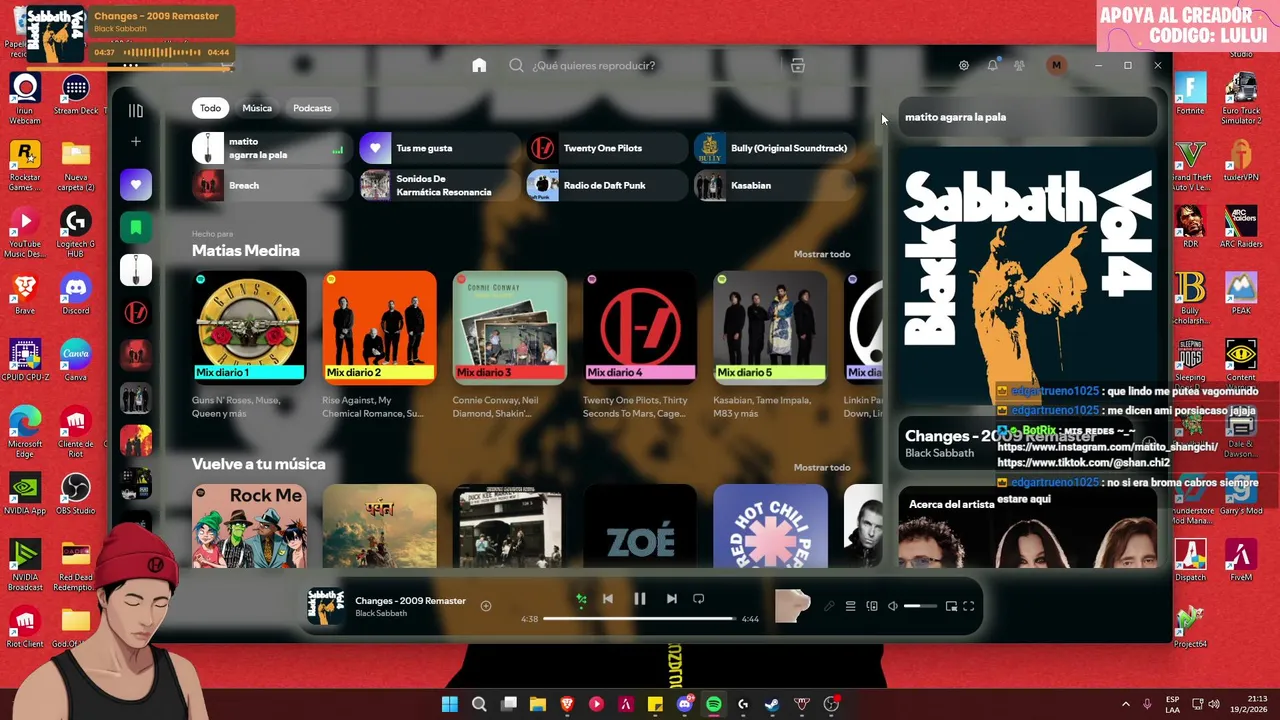Image resolution: width=1280 pixels, height=720 pixels.
Task: Open Tus me gusta shortcut tile
Action: 439,148
